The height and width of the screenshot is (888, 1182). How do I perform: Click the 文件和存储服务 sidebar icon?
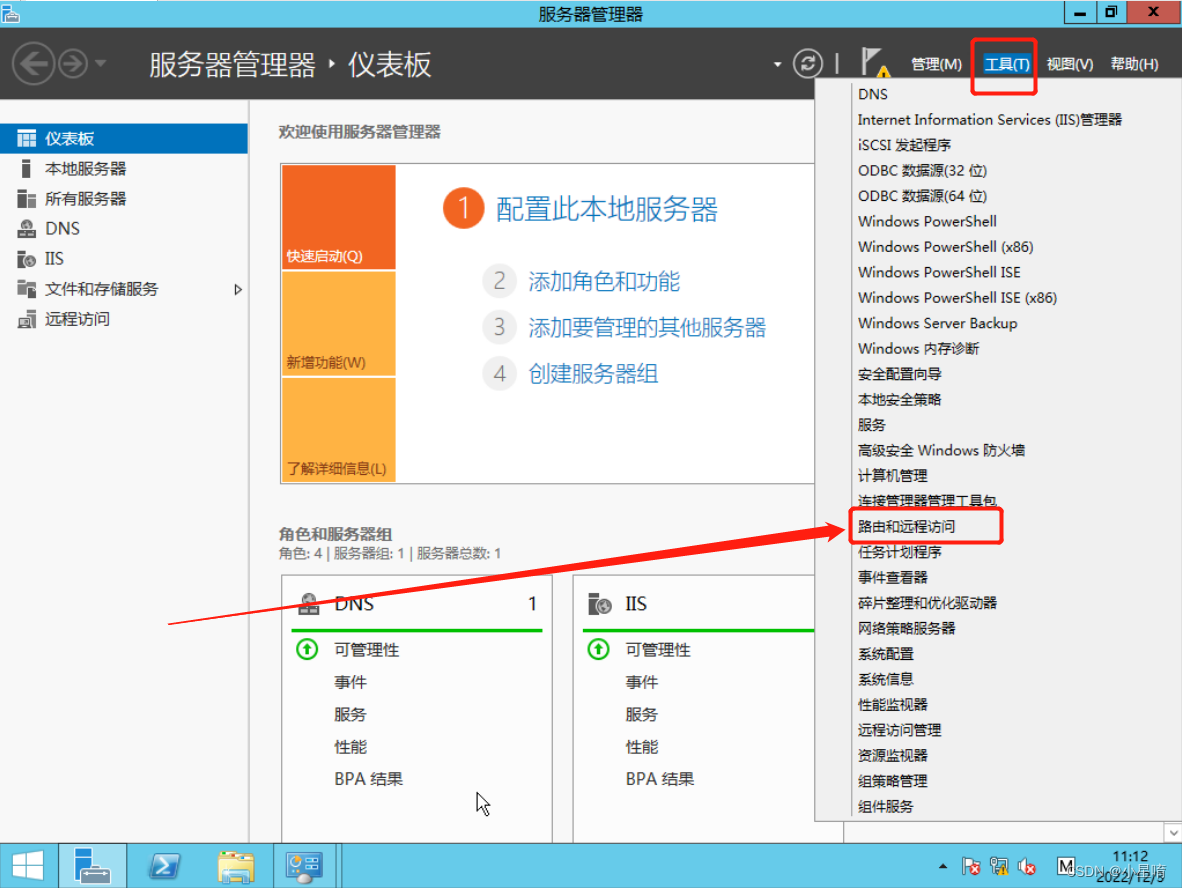click(26, 289)
